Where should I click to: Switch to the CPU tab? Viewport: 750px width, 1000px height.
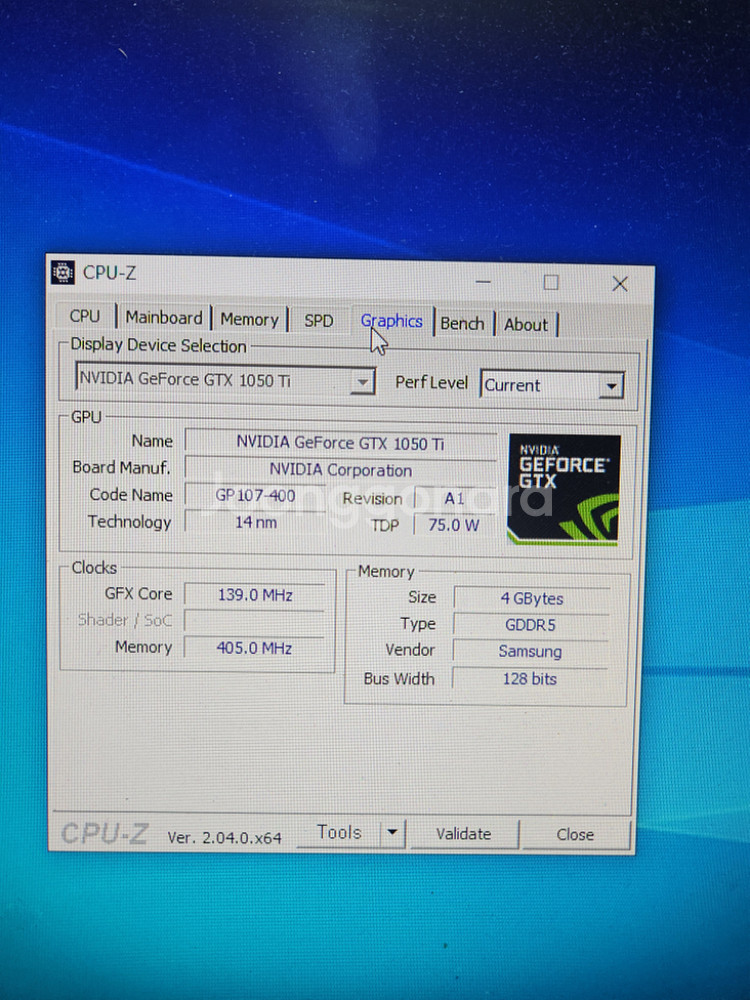(85, 316)
